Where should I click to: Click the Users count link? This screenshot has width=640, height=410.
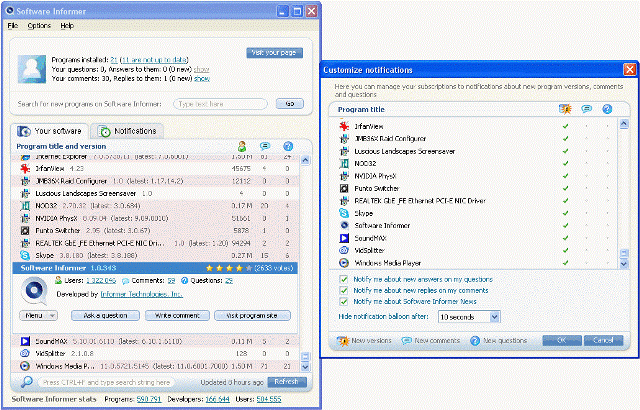pos(101,281)
